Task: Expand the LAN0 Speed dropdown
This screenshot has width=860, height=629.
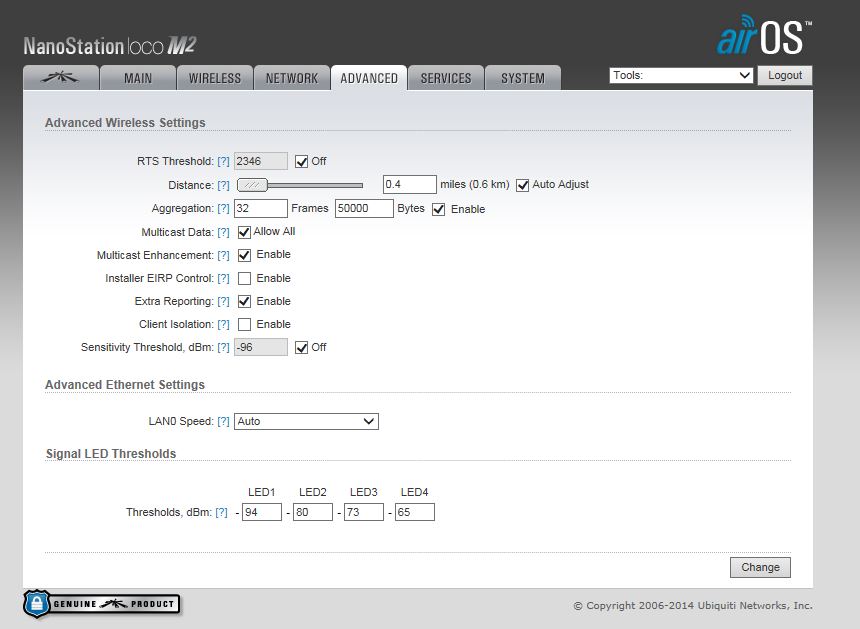Action: tap(306, 421)
